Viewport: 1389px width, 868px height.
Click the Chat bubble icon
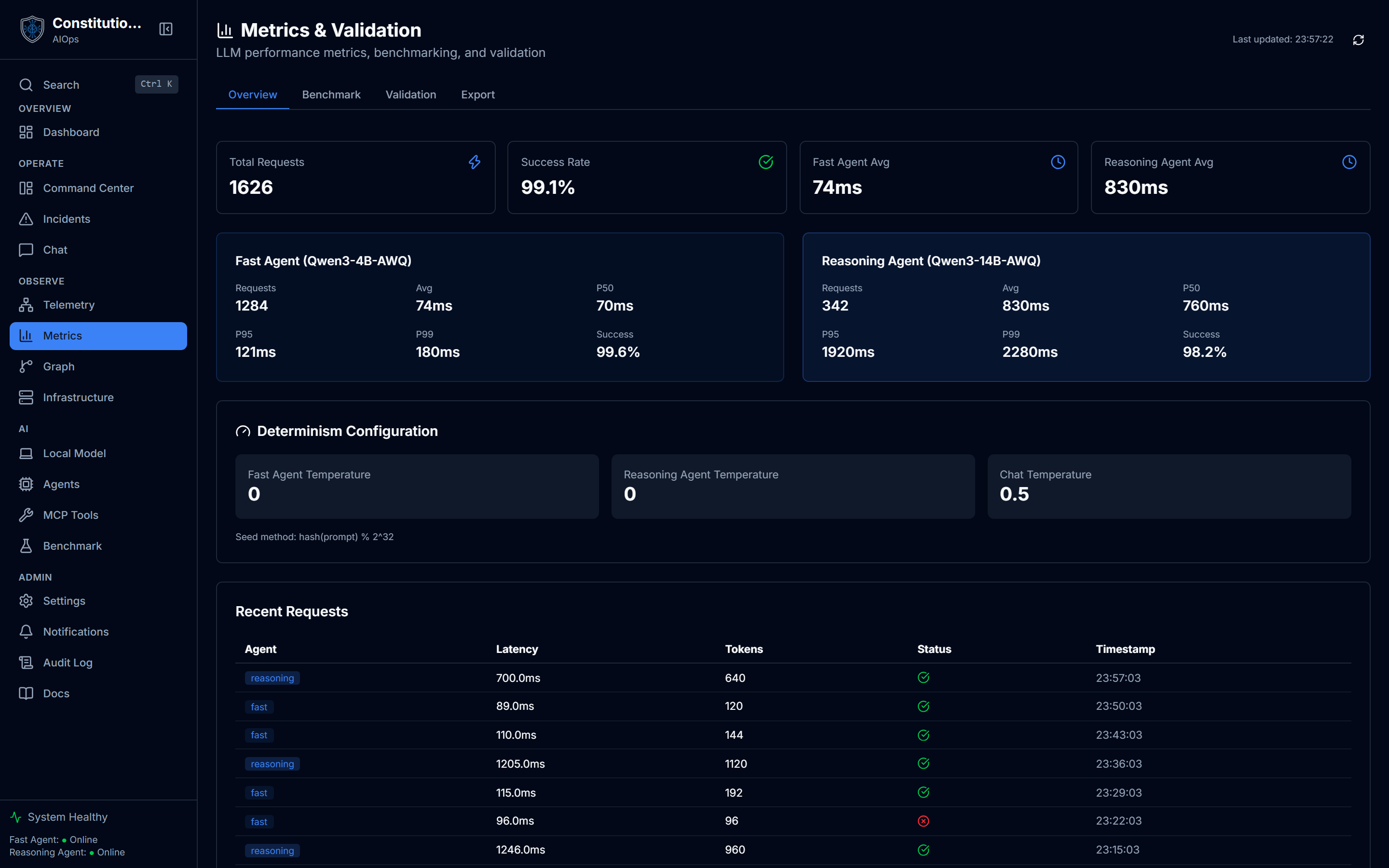26,250
